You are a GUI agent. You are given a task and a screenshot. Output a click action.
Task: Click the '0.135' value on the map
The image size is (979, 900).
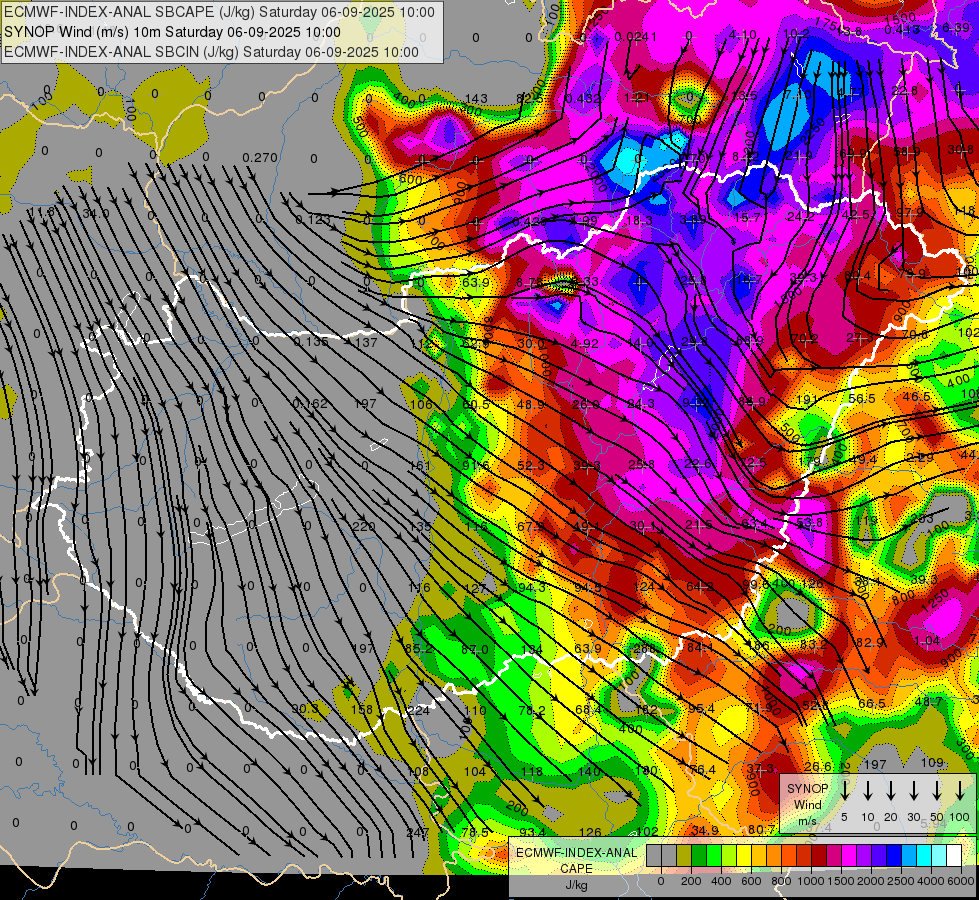point(311,342)
